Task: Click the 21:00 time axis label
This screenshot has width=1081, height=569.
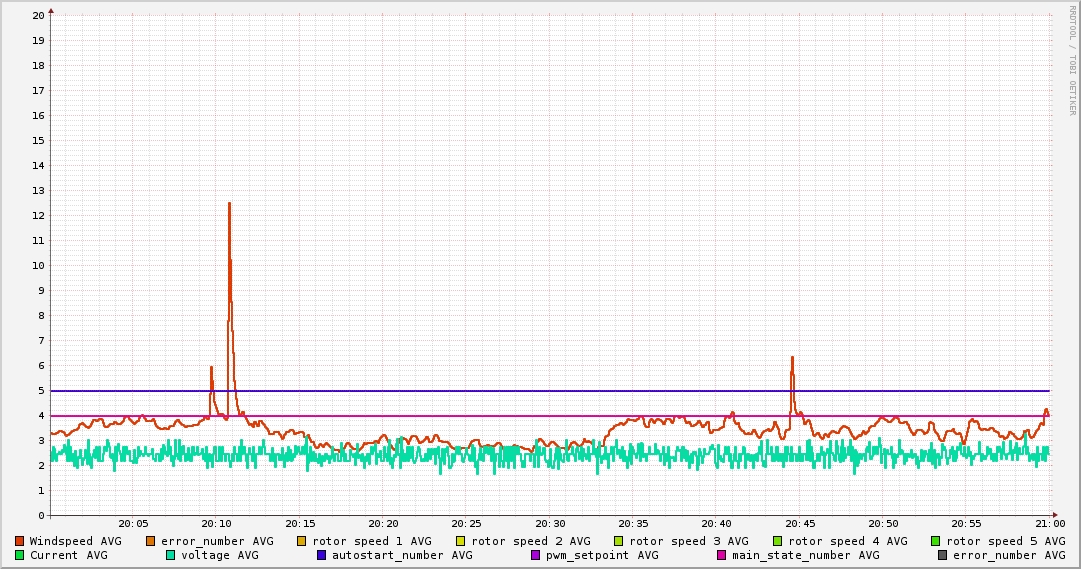Action: (x=1049, y=524)
